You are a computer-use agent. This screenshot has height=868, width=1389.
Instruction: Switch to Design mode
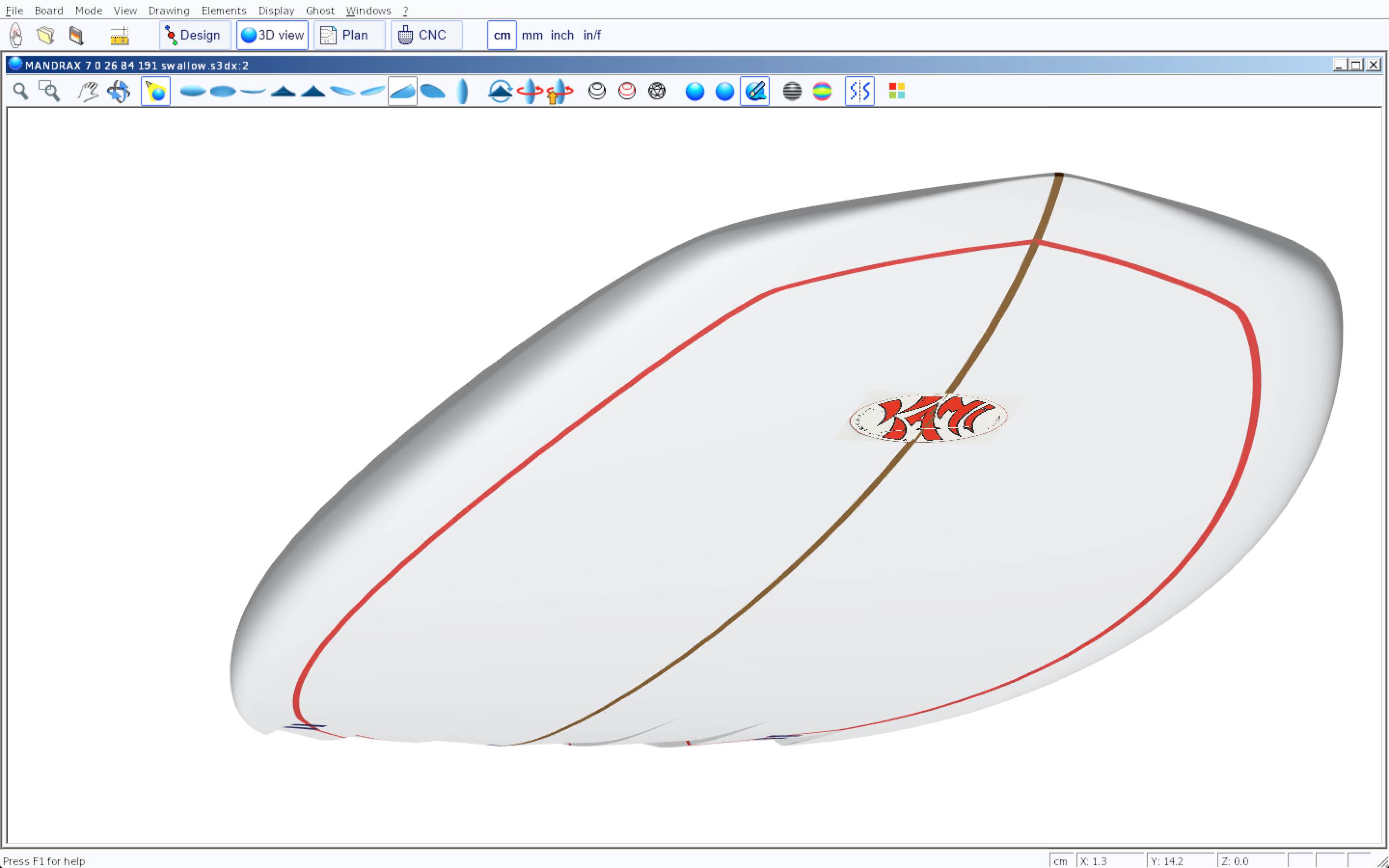(194, 36)
